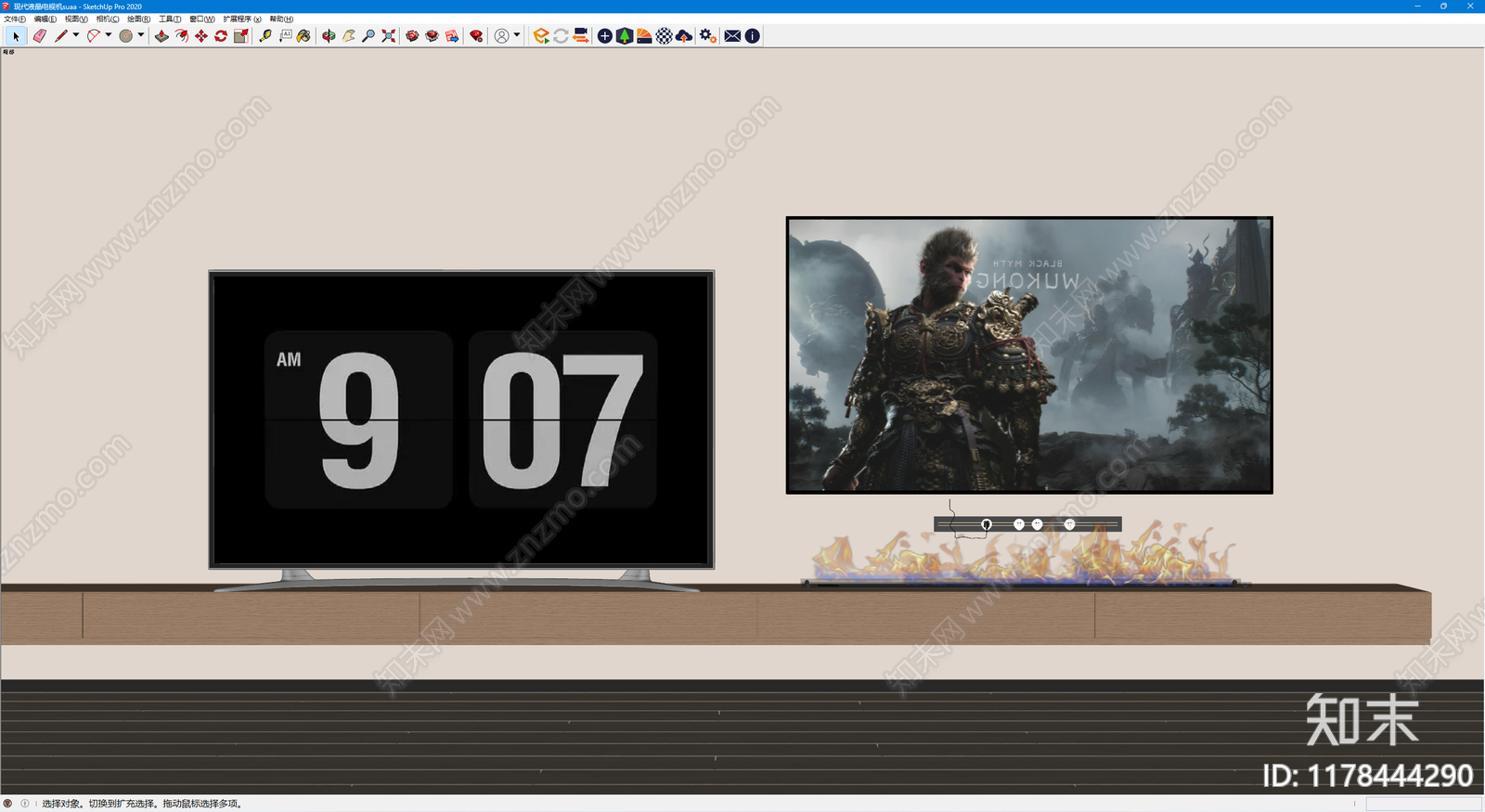Click the soundbar under wall TV

pos(1027,524)
